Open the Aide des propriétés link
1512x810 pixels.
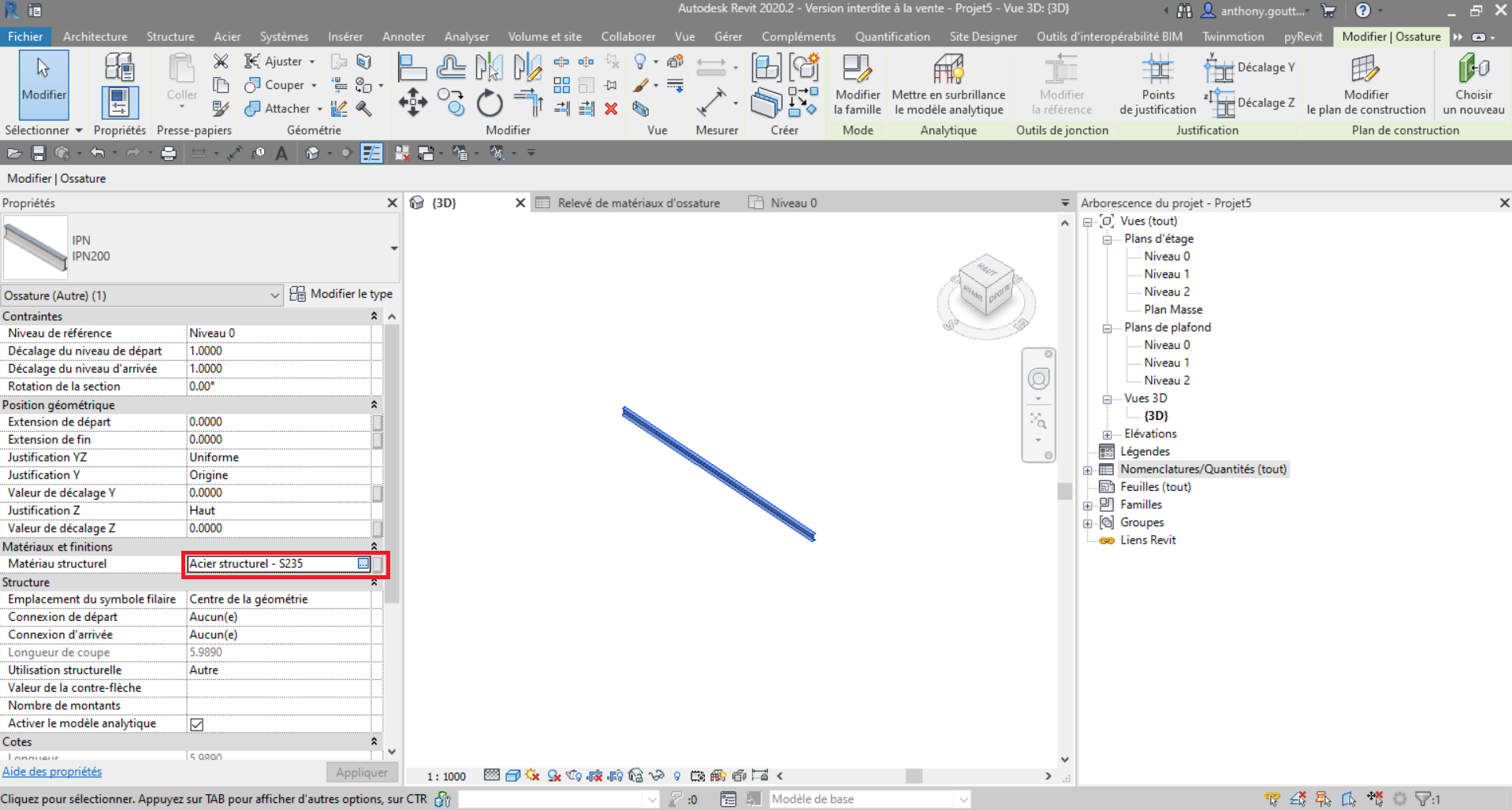pos(52,772)
